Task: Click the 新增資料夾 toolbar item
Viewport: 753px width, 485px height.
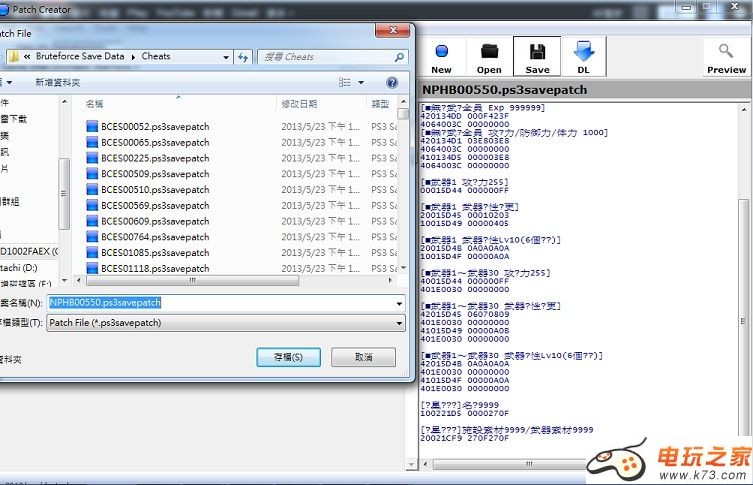Action: (x=57, y=82)
